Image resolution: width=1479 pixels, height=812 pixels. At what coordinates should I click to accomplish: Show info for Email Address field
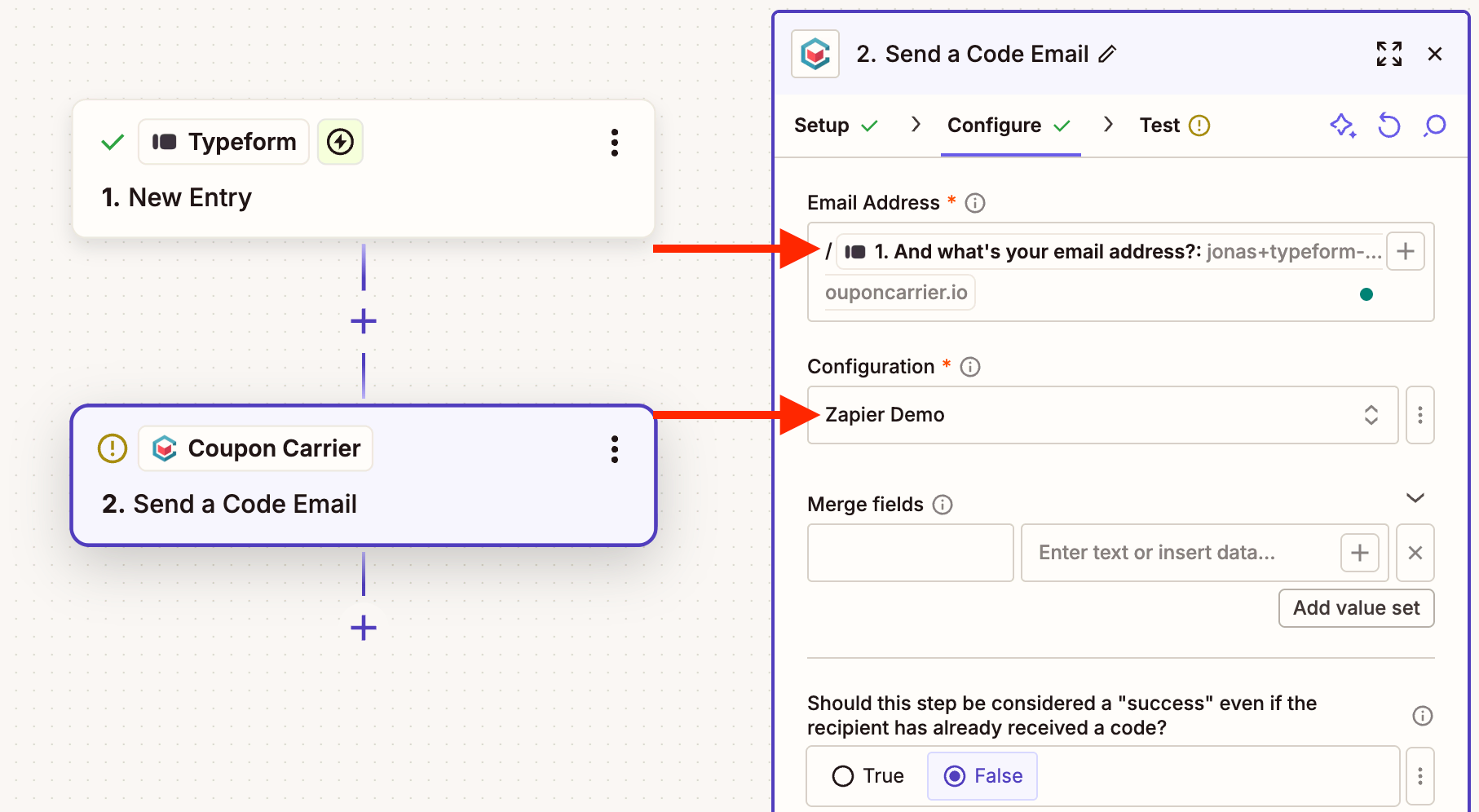pos(975,203)
